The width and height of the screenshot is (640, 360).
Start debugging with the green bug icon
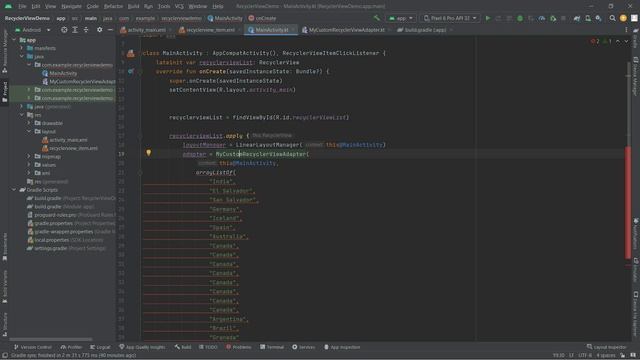click(520, 18)
